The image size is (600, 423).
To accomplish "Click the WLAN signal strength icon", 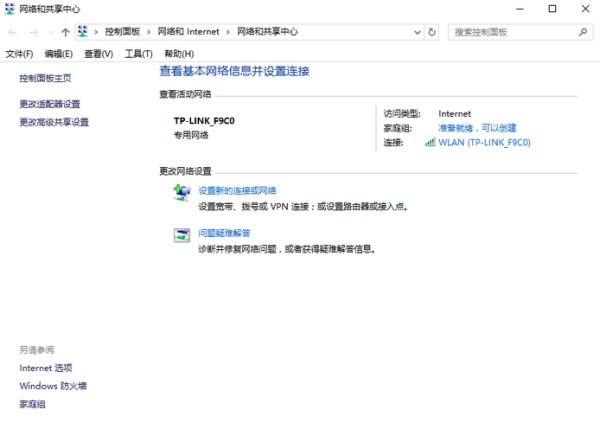I will pos(430,143).
